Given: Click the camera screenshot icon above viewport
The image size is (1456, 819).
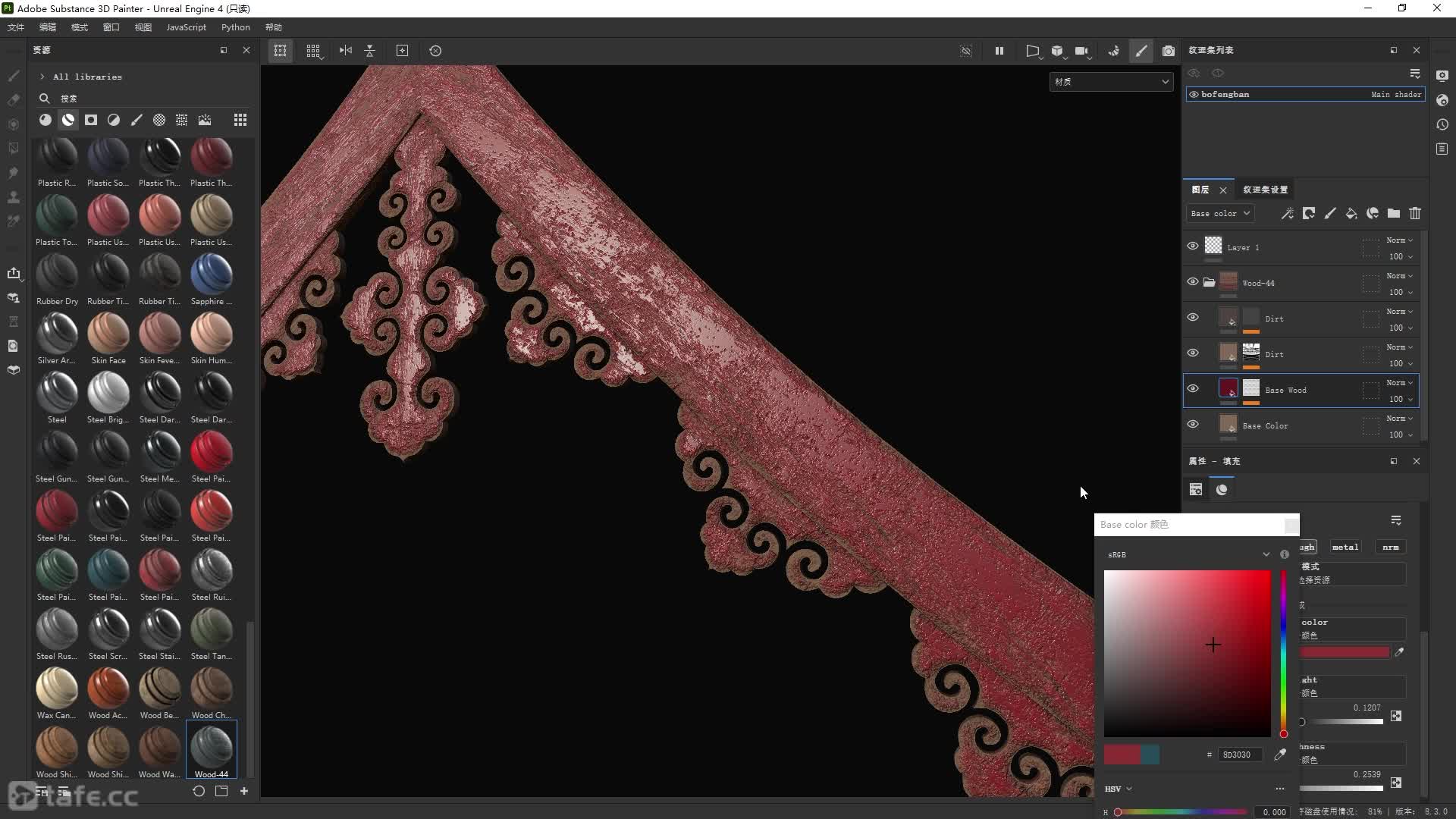Looking at the screenshot, I should click(1169, 51).
